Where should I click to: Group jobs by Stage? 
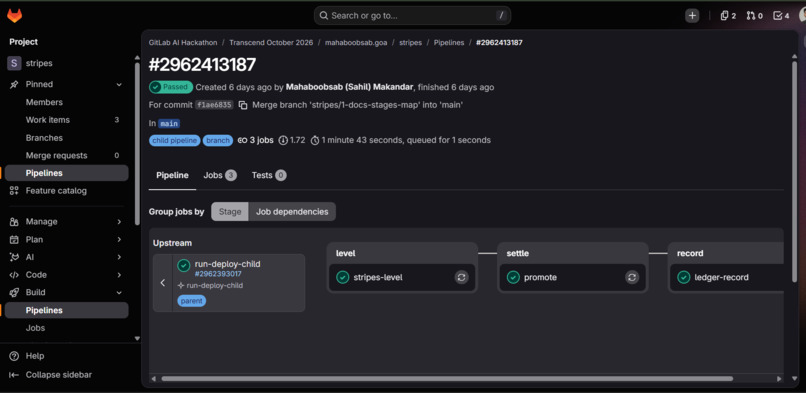click(230, 212)
